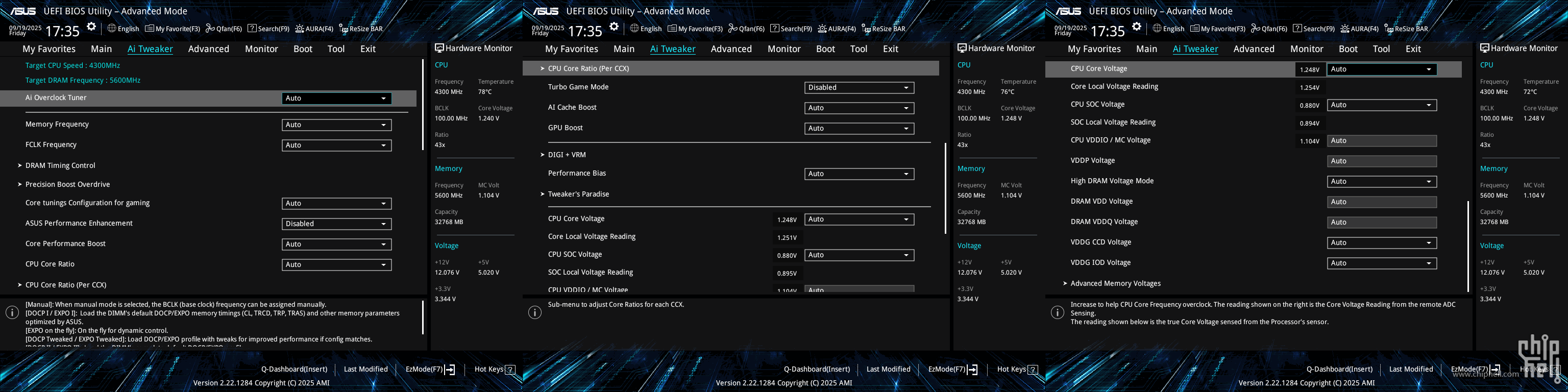Click settings list scrollbar in middle screen
The height and width of the screenshot is (392, 1568).
point(945,188)
